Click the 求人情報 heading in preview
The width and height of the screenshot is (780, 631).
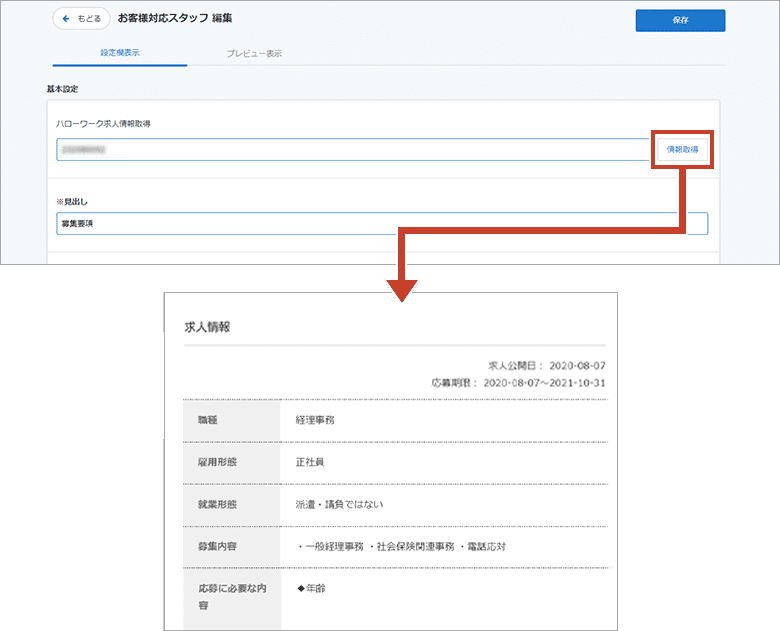point(207,327)
